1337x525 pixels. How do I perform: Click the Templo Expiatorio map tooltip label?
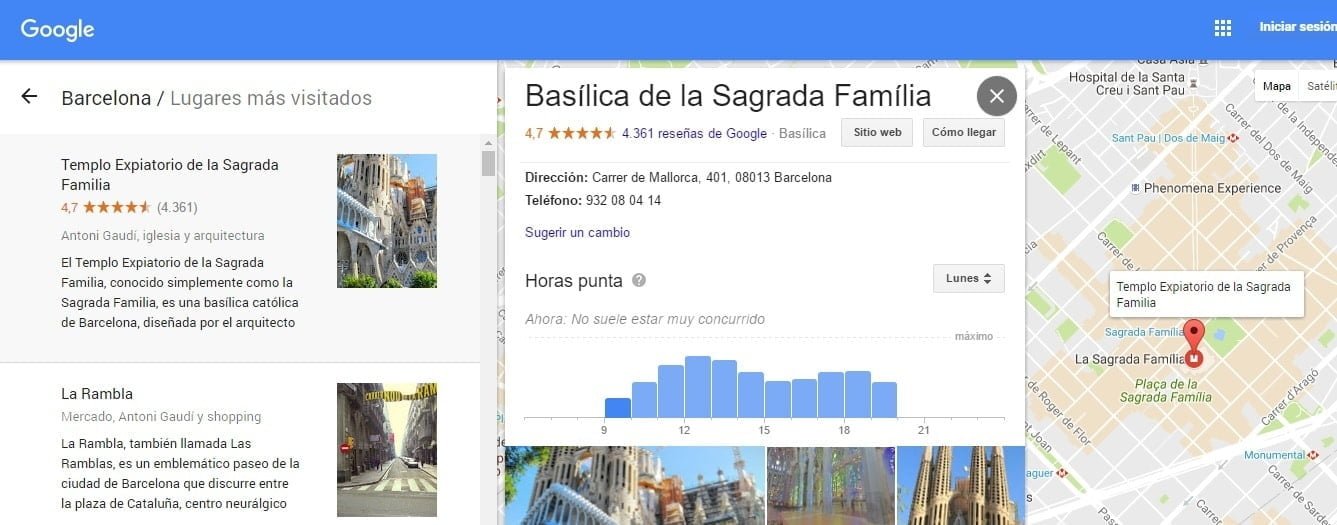coord(1206,294)
